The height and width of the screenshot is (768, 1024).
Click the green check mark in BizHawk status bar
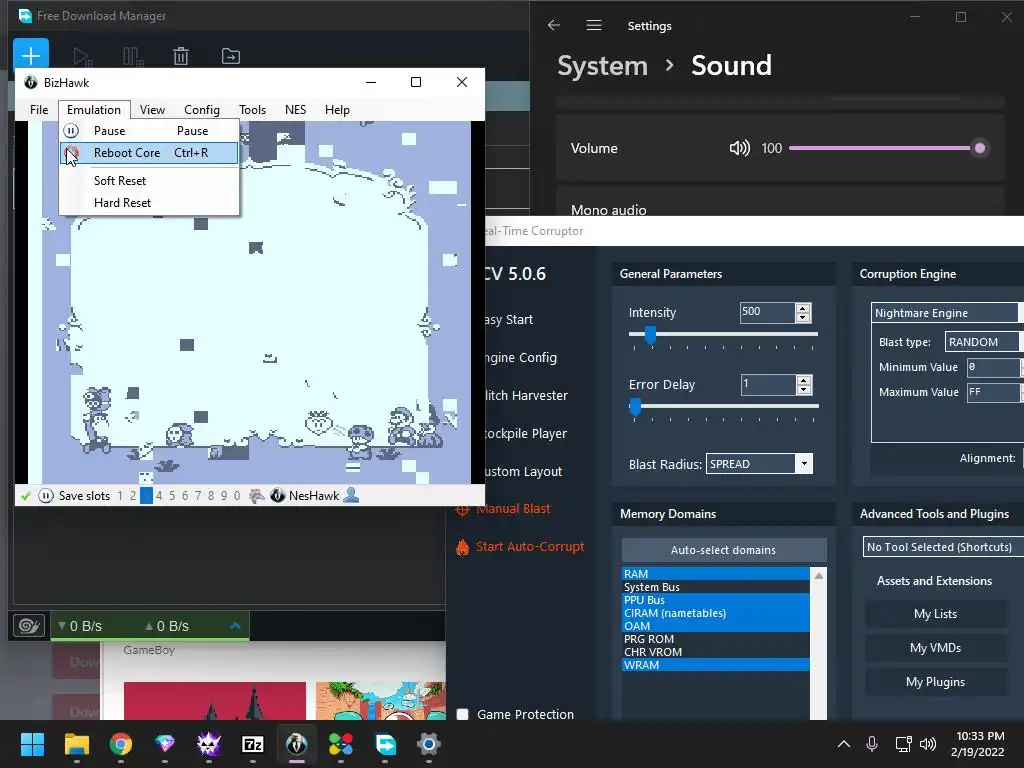coord(25,496)
